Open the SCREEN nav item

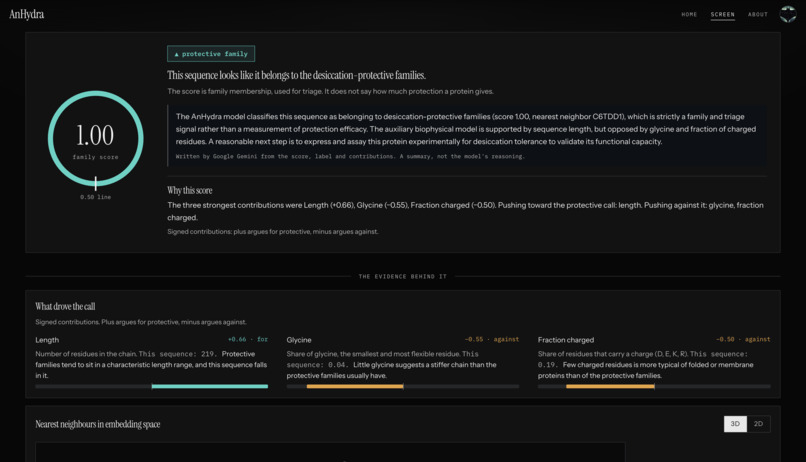click(x=723, y=14)
